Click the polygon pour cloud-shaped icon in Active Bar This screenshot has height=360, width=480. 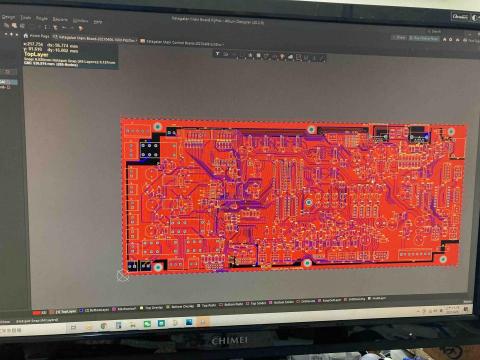pos(290,57)
